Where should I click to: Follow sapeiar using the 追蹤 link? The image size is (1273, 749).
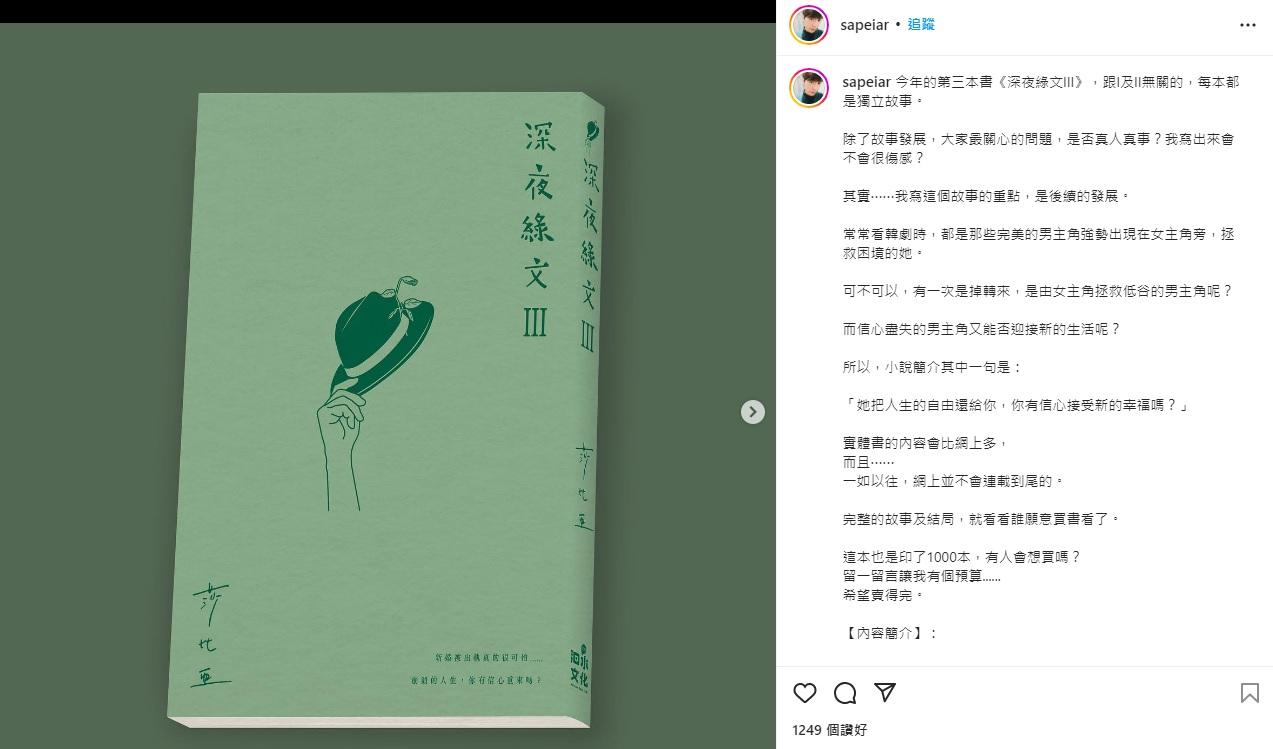(x=921, y=24)
